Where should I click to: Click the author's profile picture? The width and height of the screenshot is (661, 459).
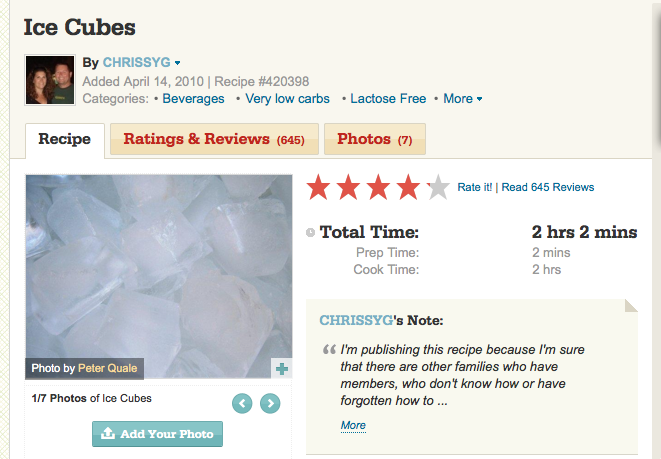49,80
